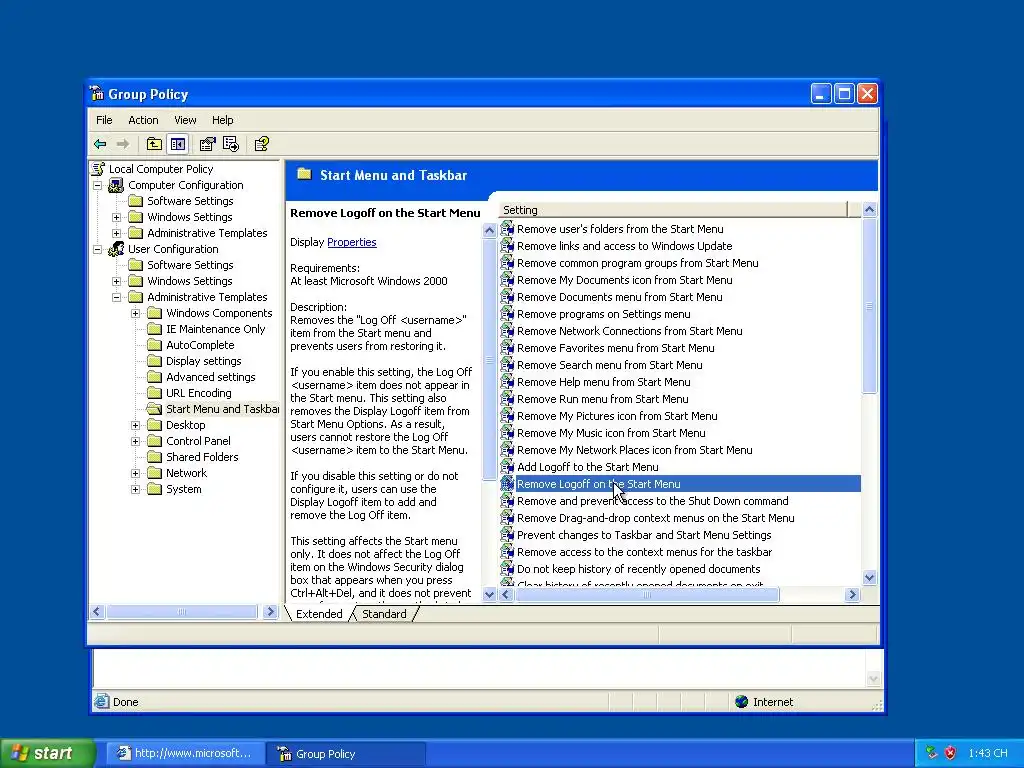Open the View menu
This screenshot has height=768, width=1024.
185,120
